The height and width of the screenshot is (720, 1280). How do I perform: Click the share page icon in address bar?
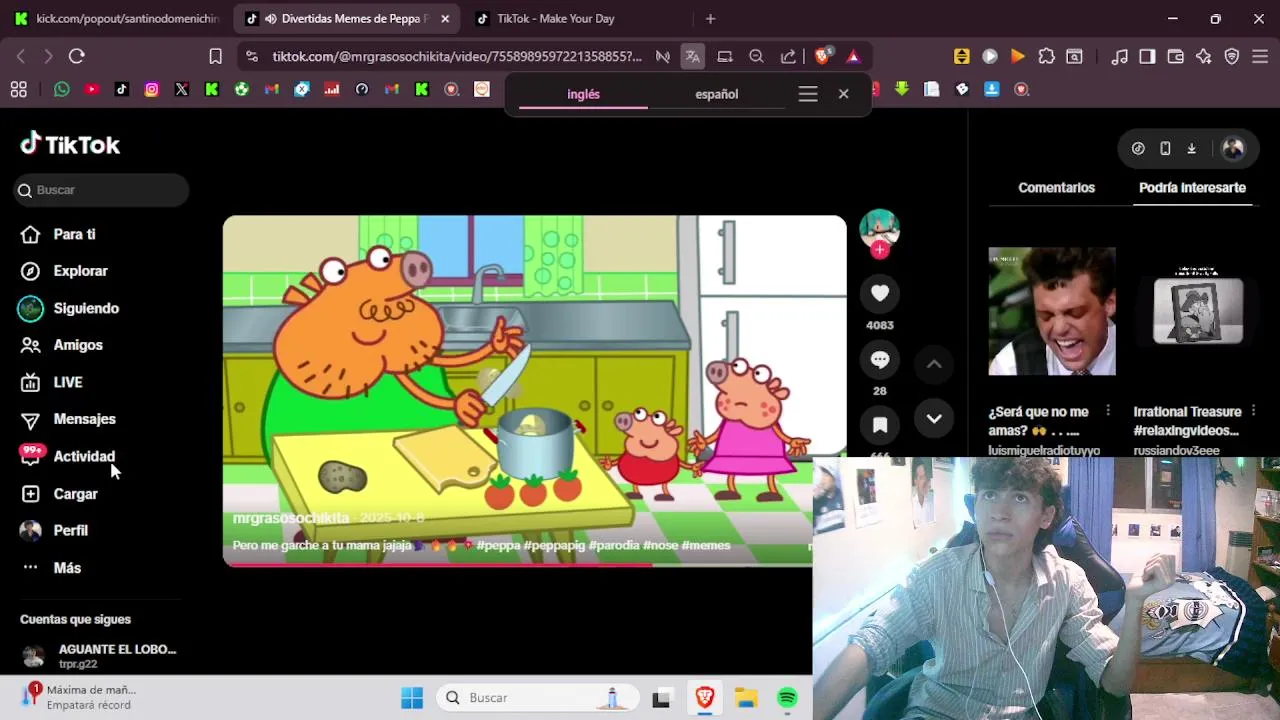(788, 57)
